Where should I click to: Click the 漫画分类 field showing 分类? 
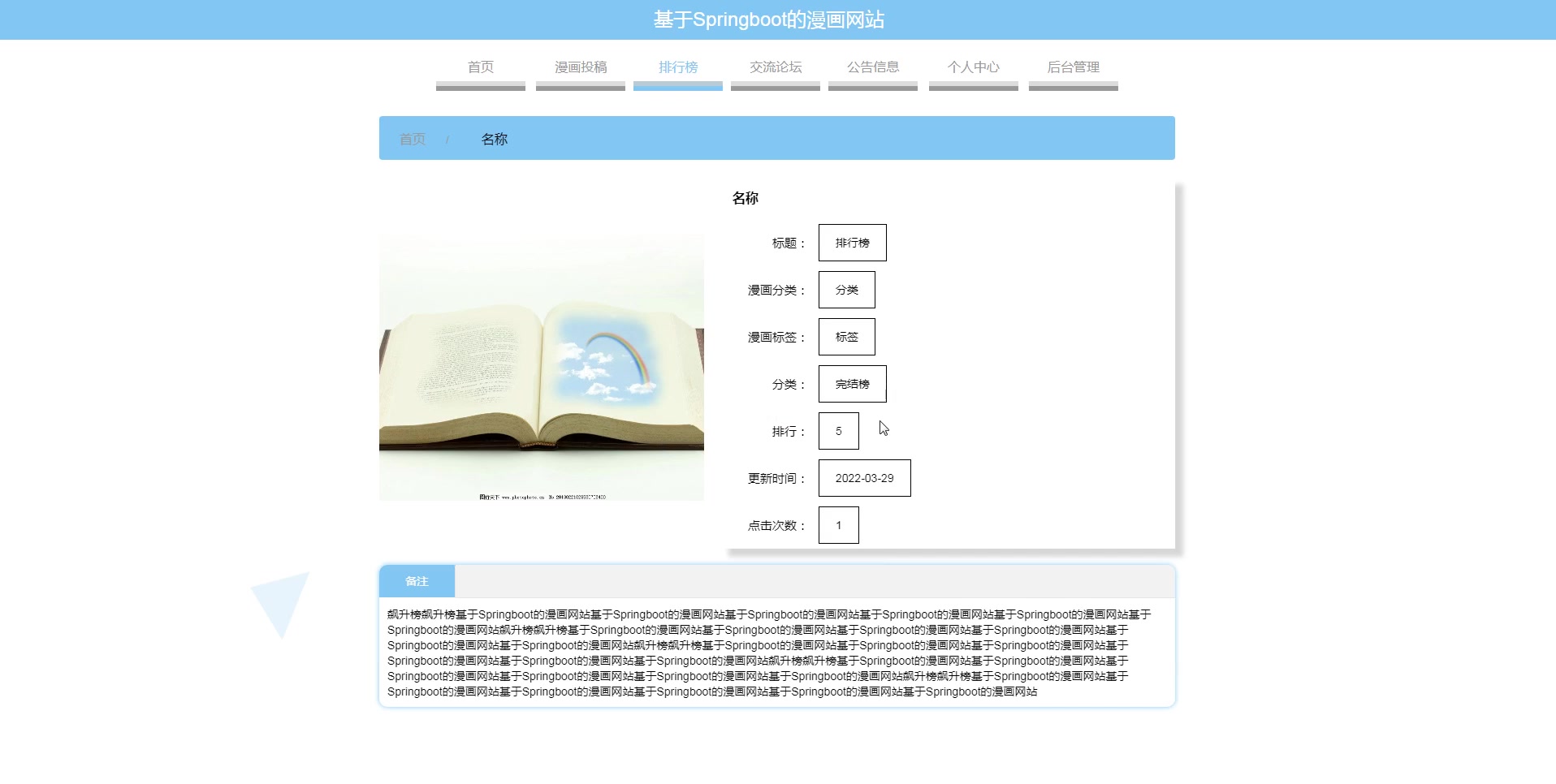click(847, 289)
